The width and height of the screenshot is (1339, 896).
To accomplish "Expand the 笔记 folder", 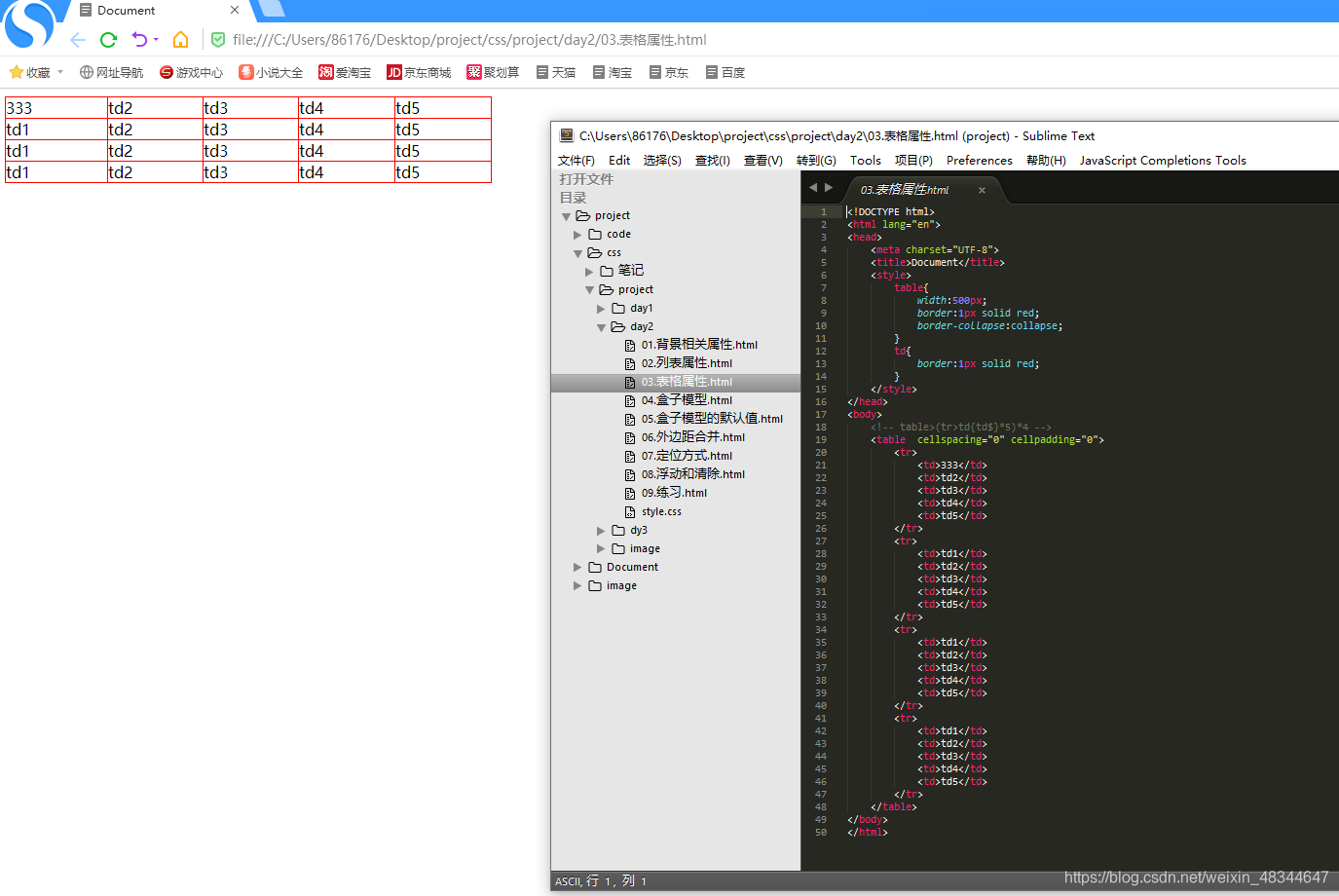I will pos(589,272).
